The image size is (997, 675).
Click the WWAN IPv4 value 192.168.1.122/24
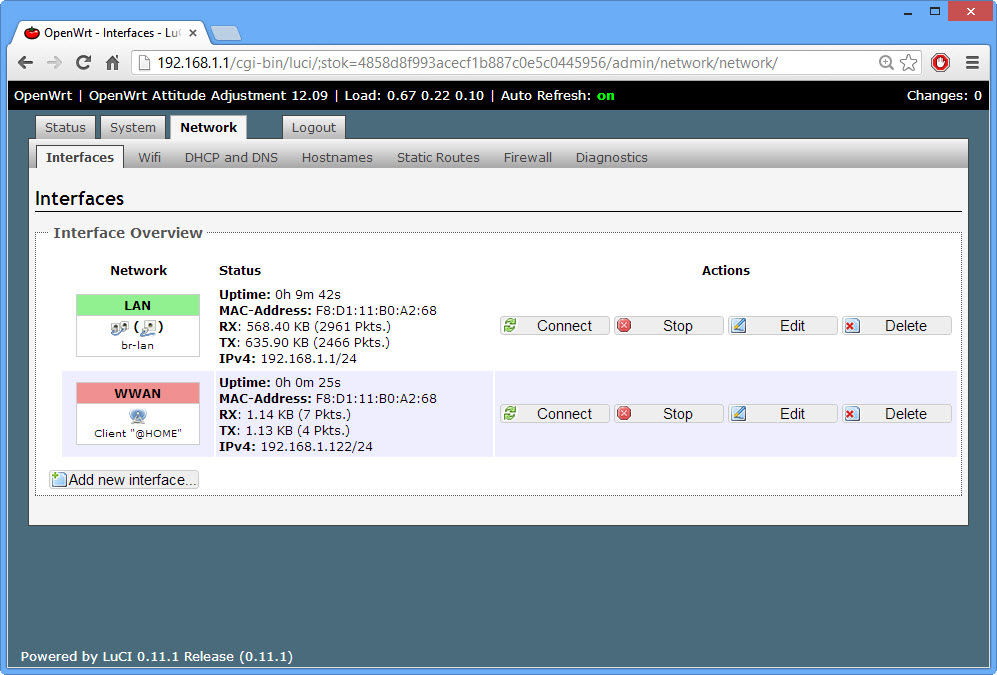pos(317,446)
